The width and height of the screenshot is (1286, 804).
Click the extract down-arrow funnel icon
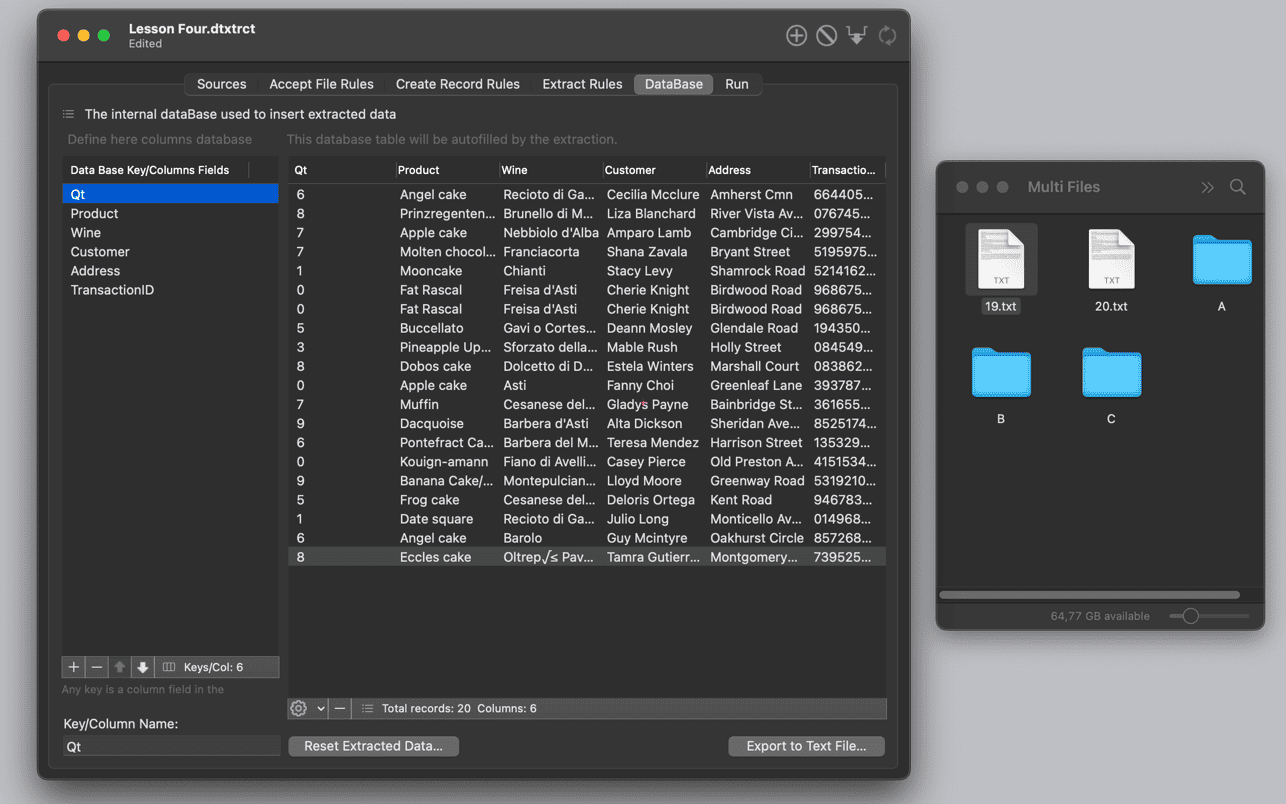pyautogui.click(x=857, y=36)
